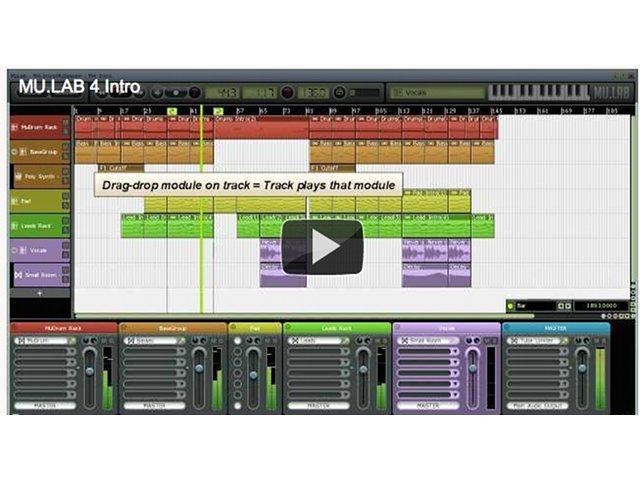
Task: Click the tempo display in the transport bar
Action: pos(313,93)
